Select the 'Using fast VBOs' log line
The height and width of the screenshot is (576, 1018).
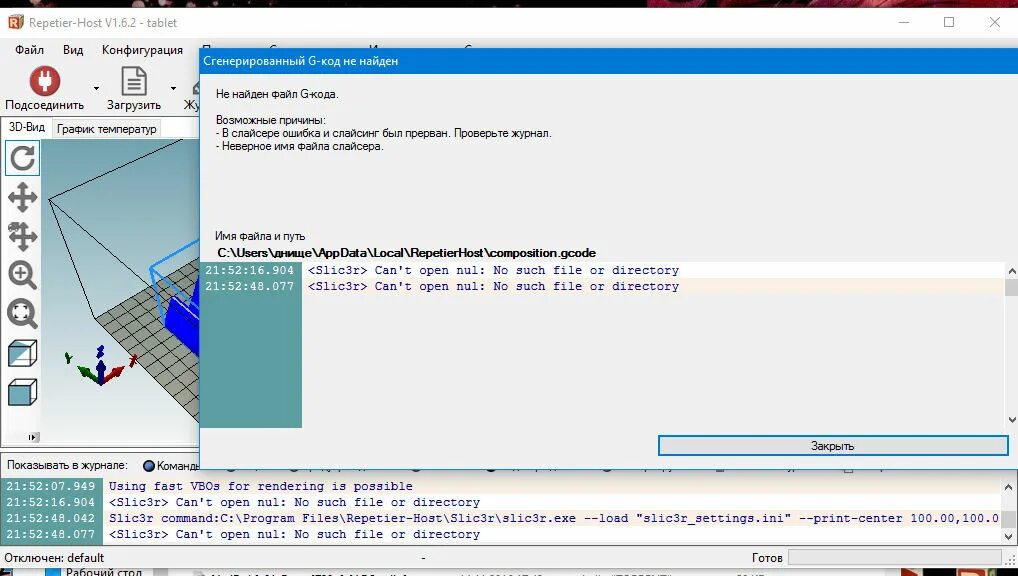tap(260, 486)
